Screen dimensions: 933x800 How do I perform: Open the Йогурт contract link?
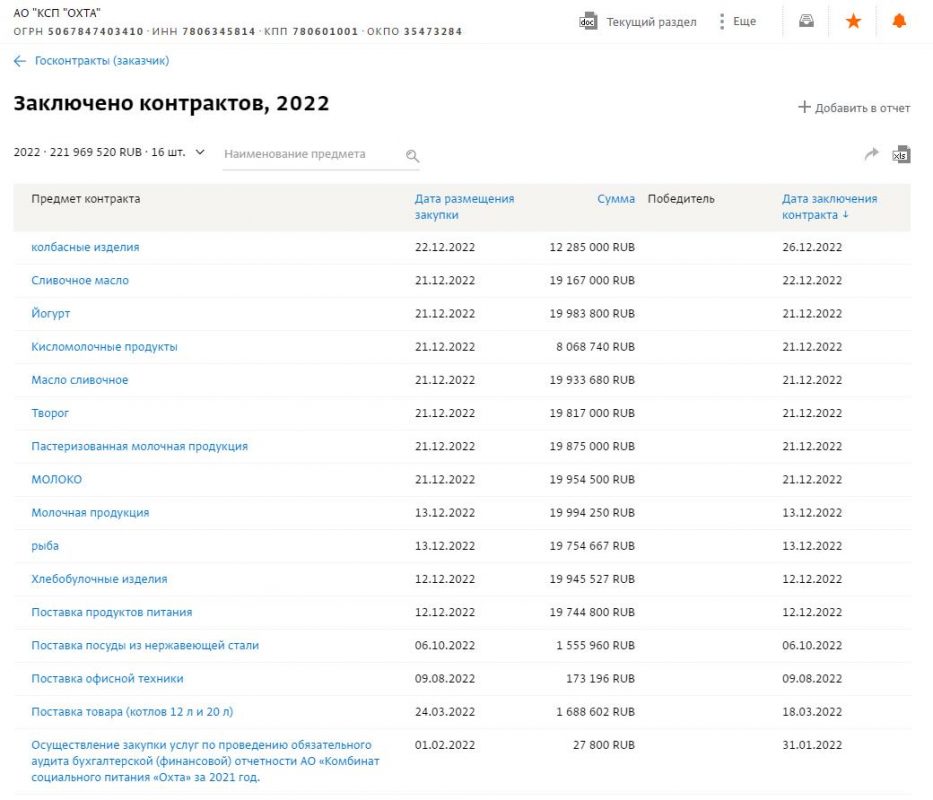(x=51, y=314)
